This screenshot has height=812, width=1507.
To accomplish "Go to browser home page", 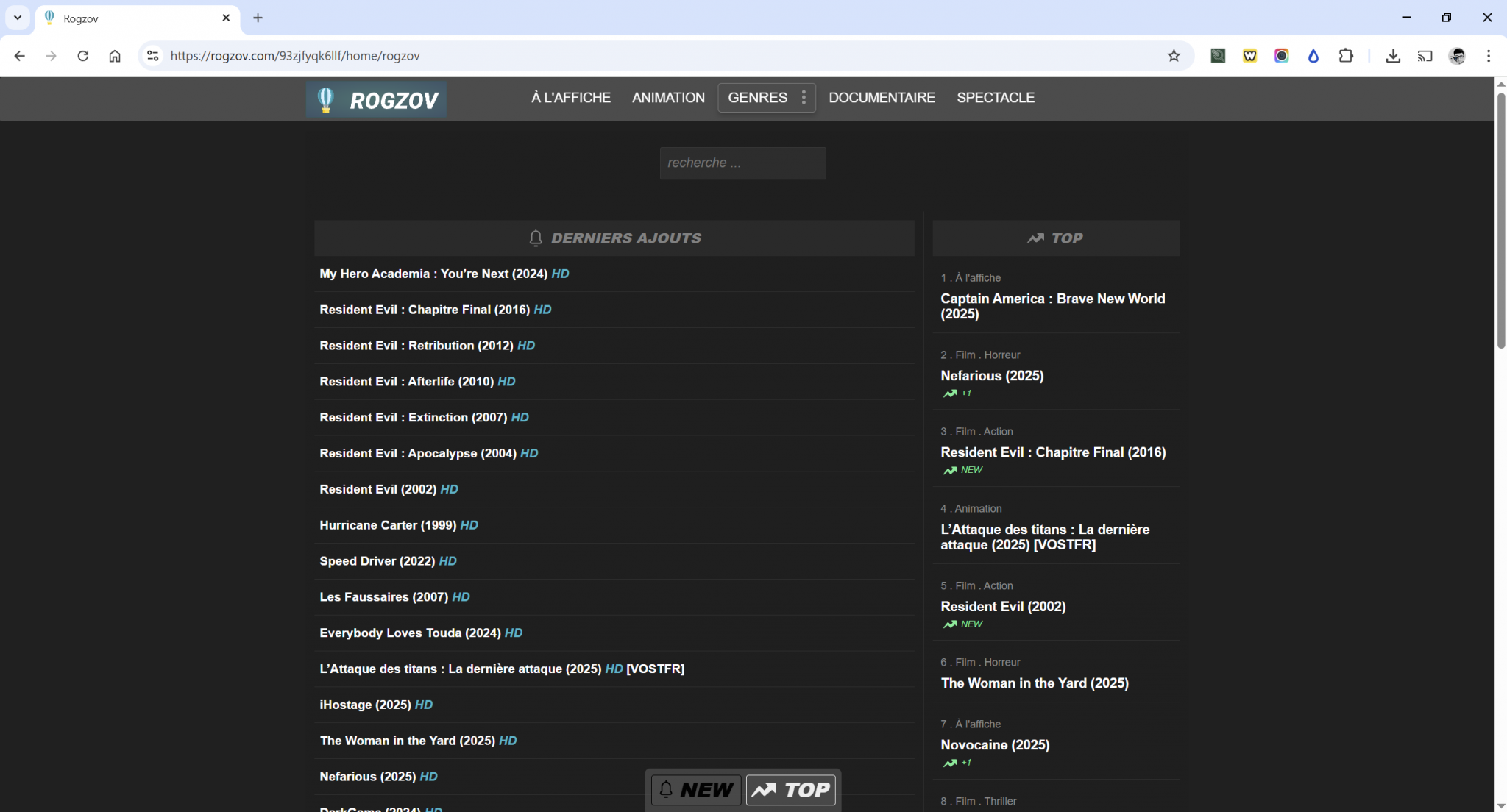I will 115,56.
